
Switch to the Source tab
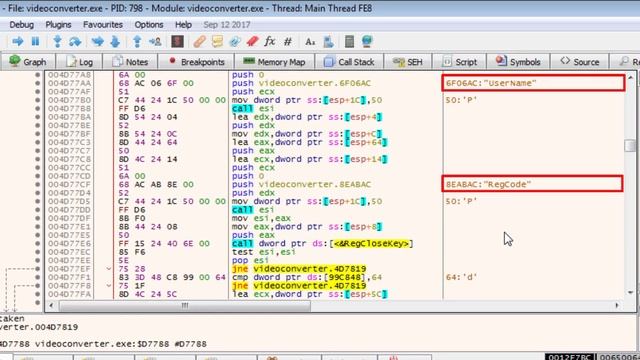pyautogui.click(x=580, y=62)
